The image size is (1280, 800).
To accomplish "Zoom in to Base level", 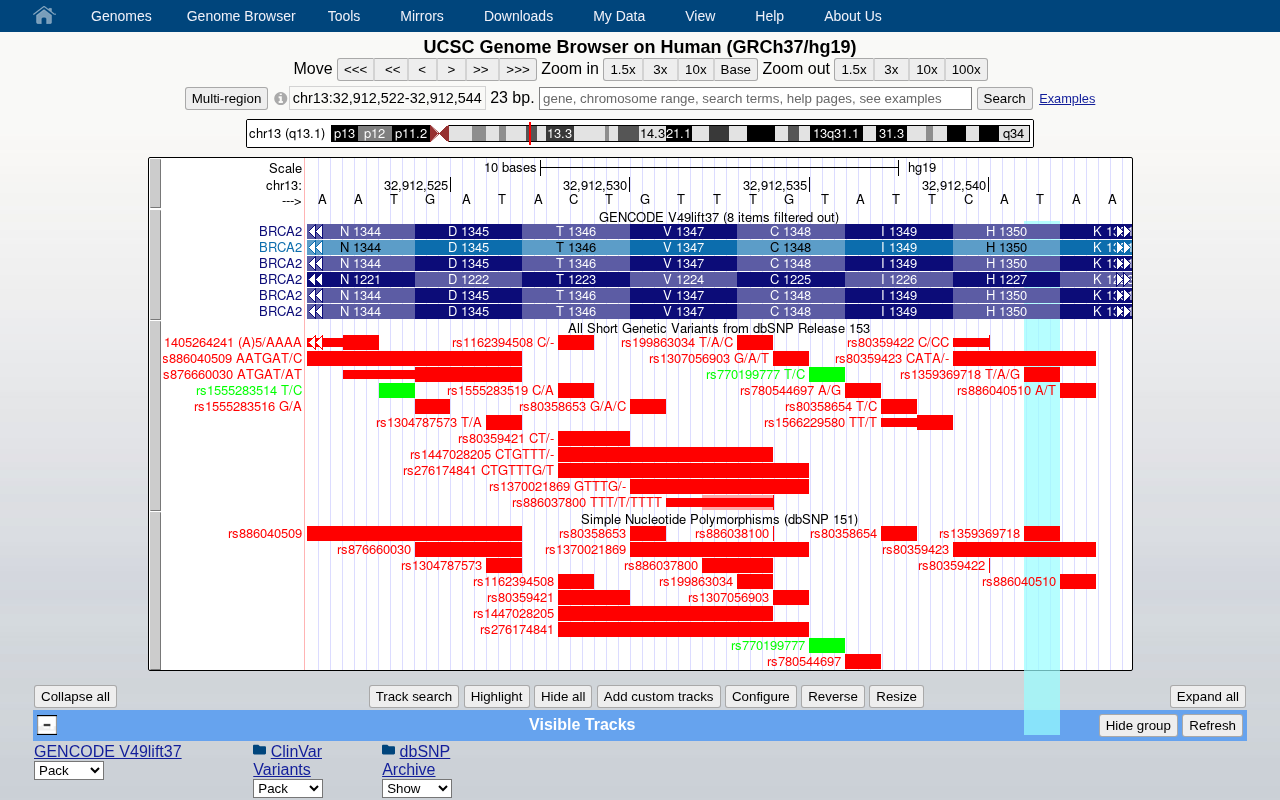I will tap(735, 69).
